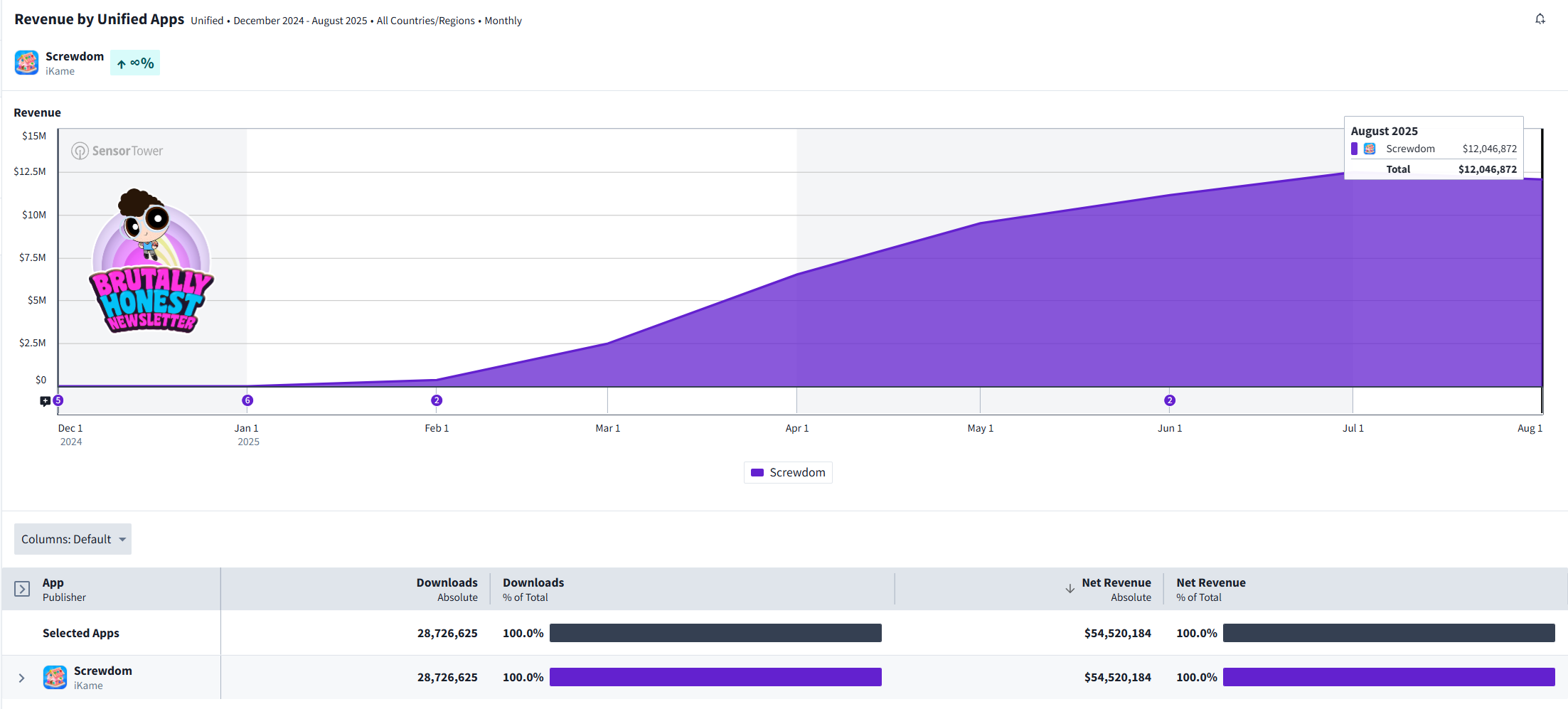The height and width of the screenshot is (709, 1568).
Task: Click the May 1 x-axis label
Action: [981, 428]
